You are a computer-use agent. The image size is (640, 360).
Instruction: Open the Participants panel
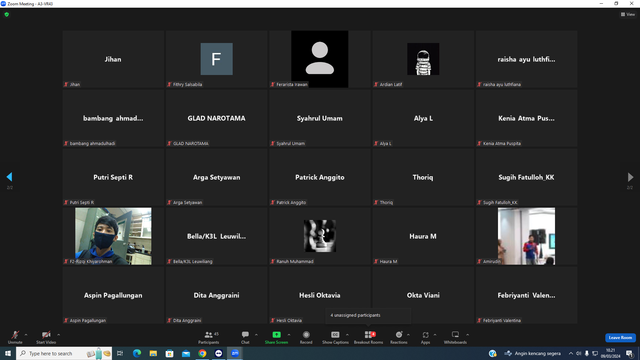pos(209,337)
